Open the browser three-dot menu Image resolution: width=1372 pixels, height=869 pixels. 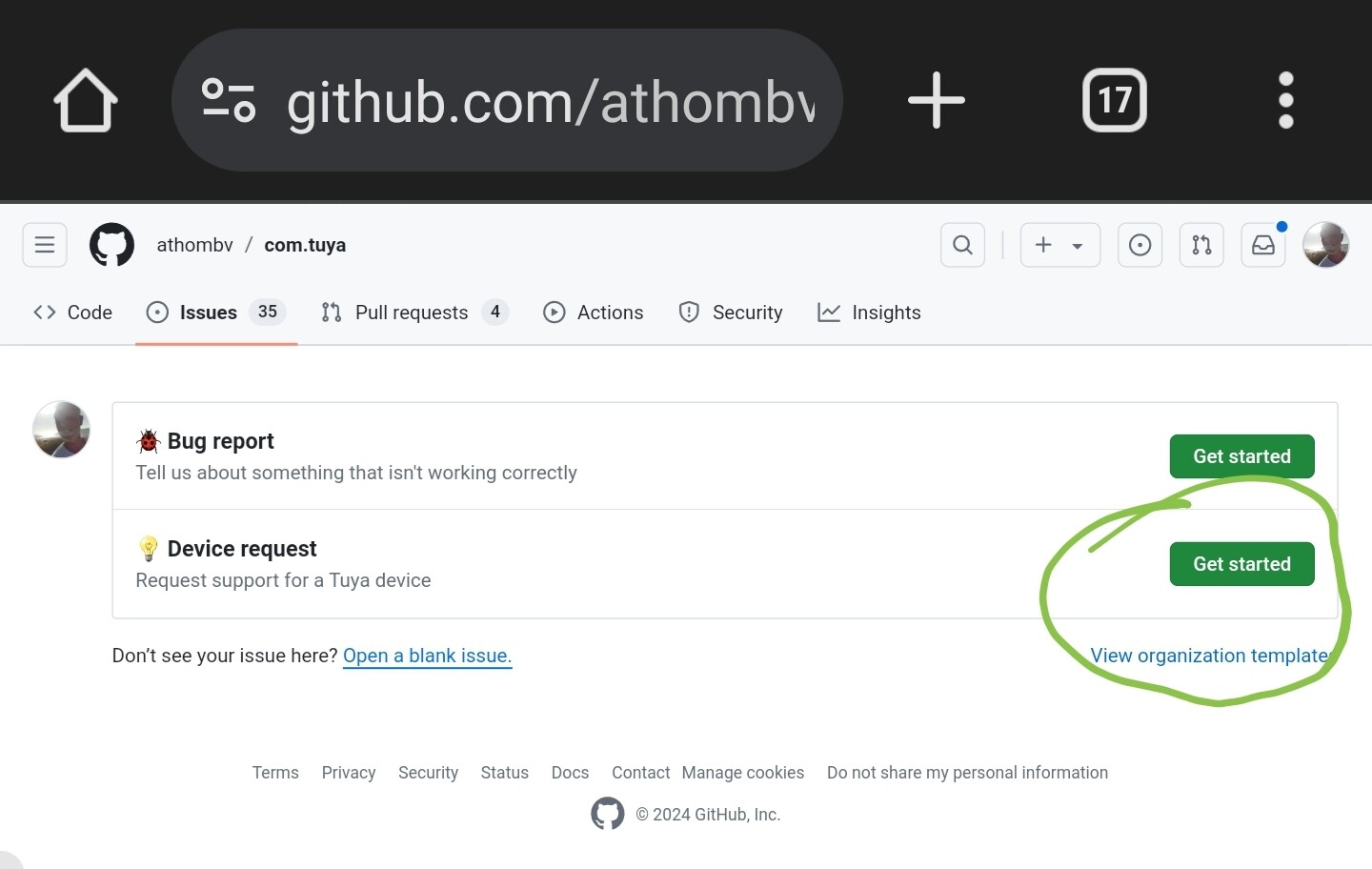[1286, 100]
